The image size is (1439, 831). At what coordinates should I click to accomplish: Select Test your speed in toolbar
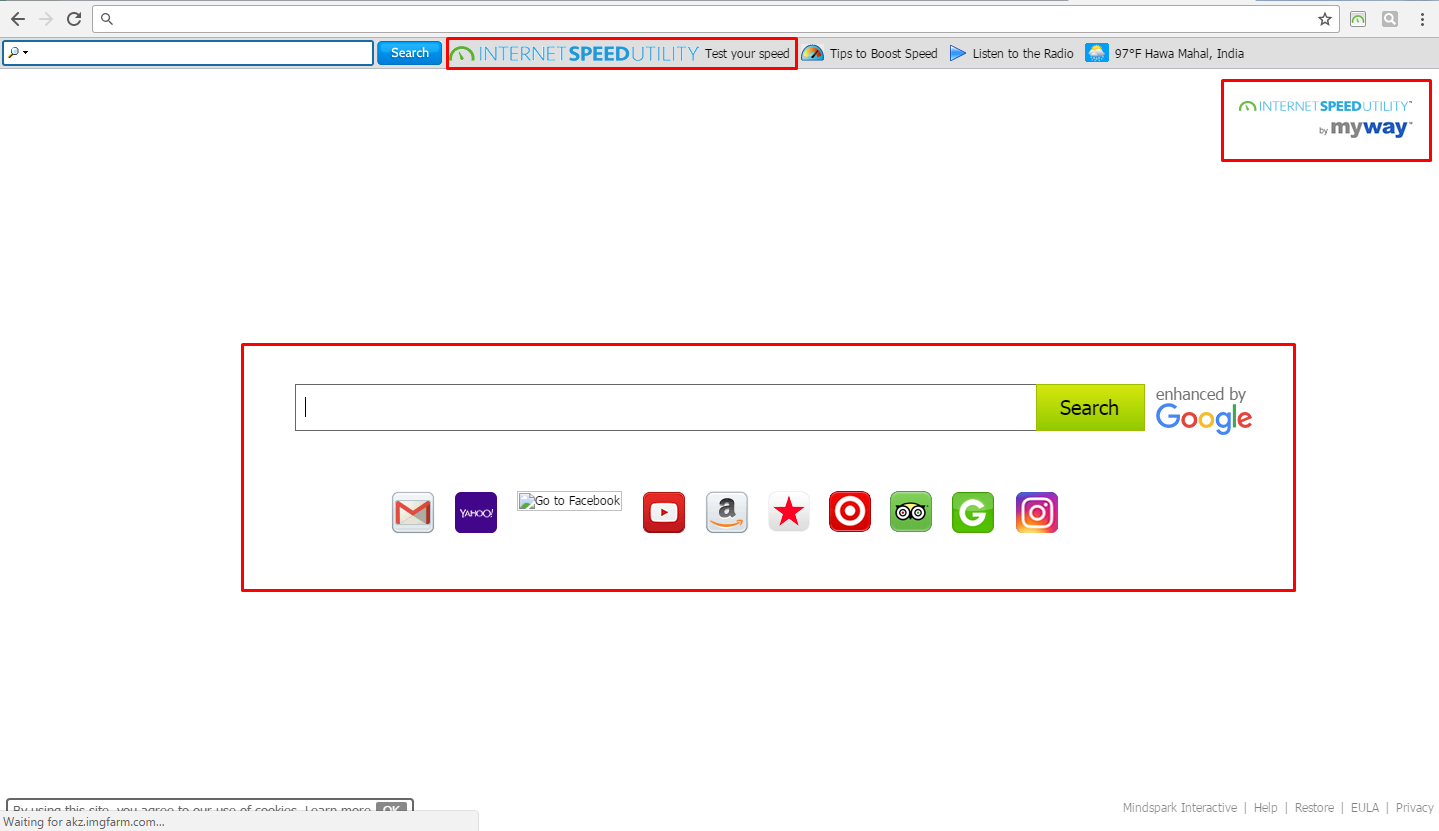coord(747,54)
